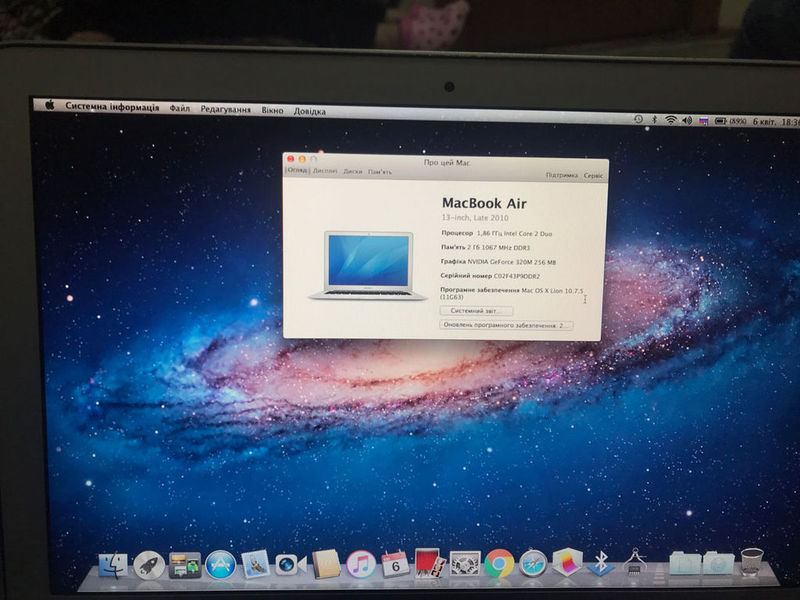The height and width of the screenshot is (600, 800).
Task: Click the MacBook Air heading text
Action: 484,203
